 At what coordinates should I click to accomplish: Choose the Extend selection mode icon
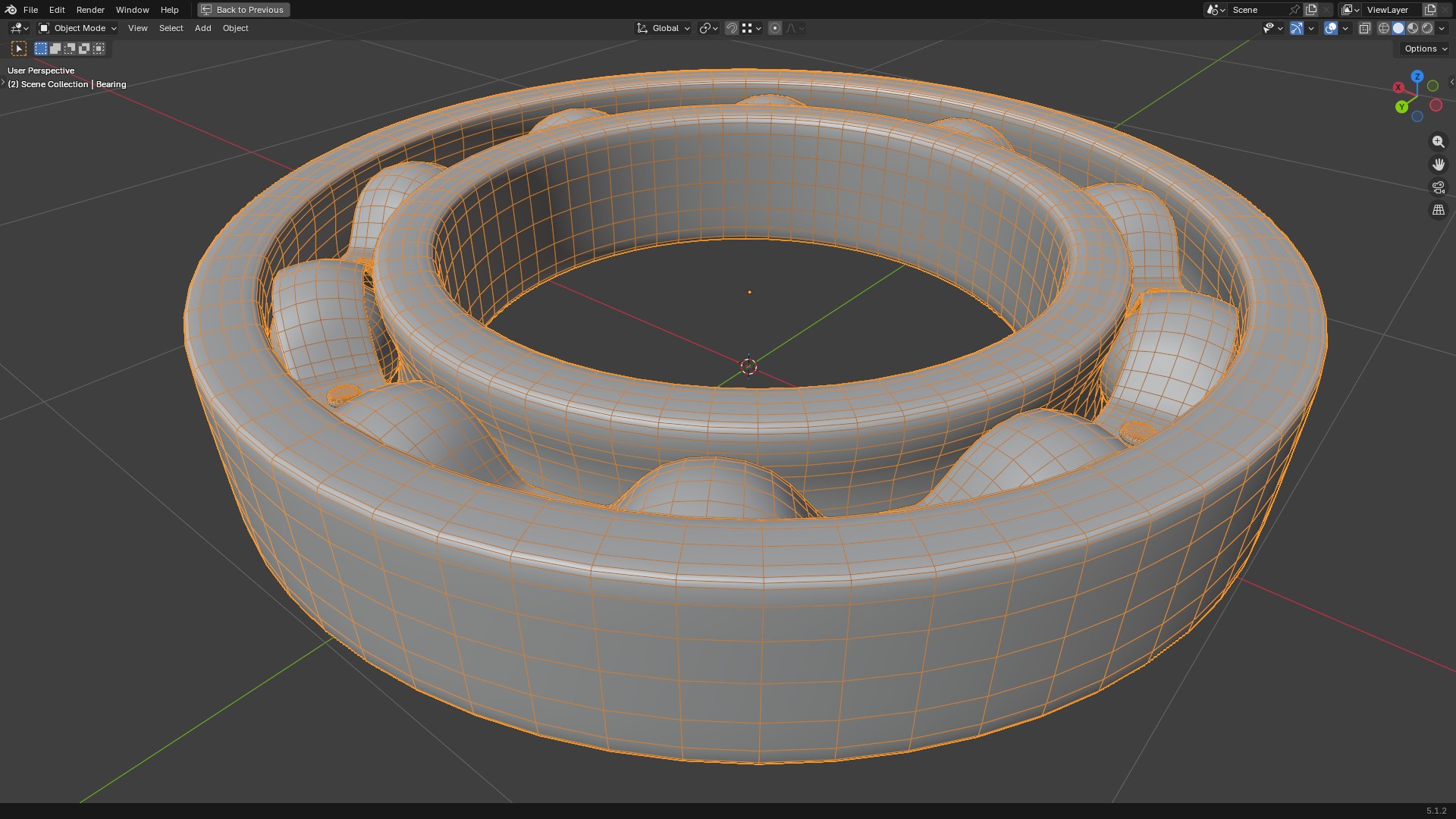pos(55,49)
